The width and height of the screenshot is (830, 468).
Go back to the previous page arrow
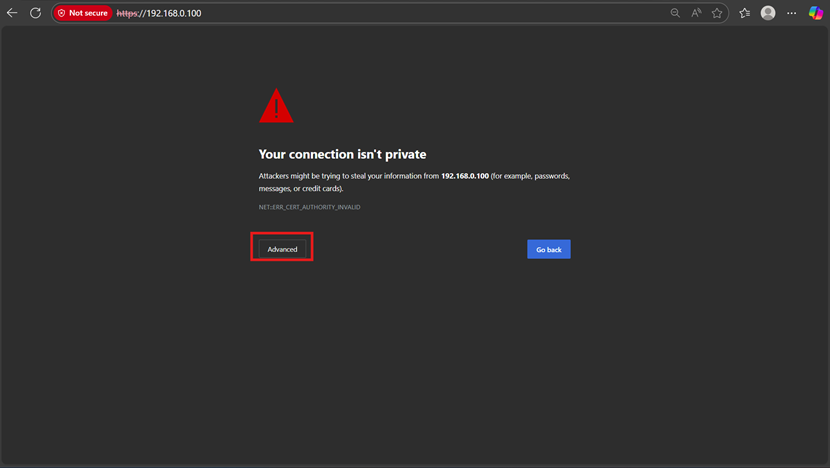12,13
